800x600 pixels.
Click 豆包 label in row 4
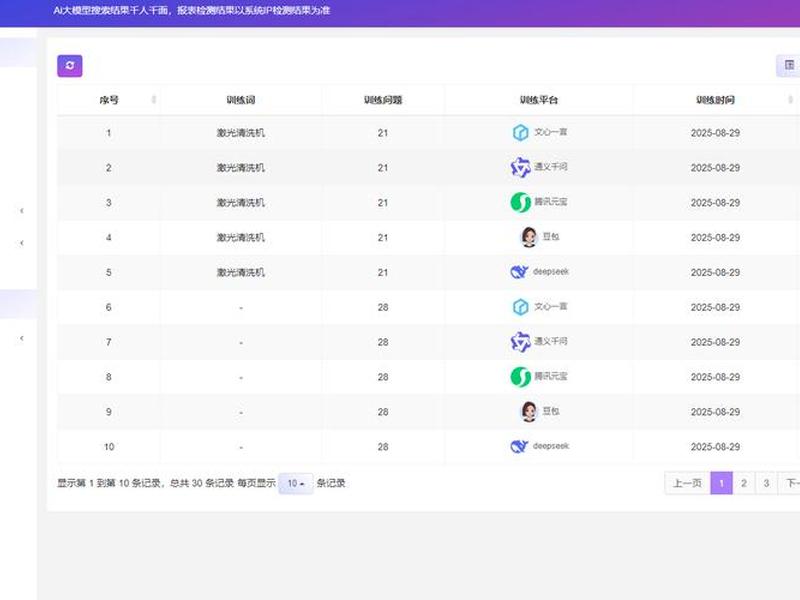click(551, 237)
